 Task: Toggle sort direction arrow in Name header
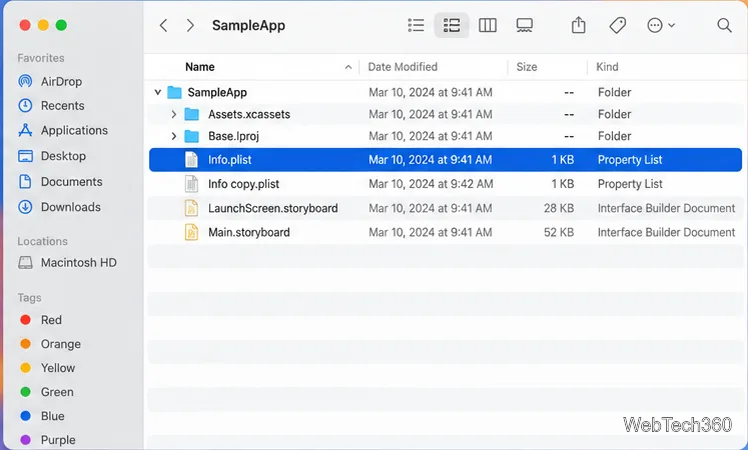click(348, 67)
